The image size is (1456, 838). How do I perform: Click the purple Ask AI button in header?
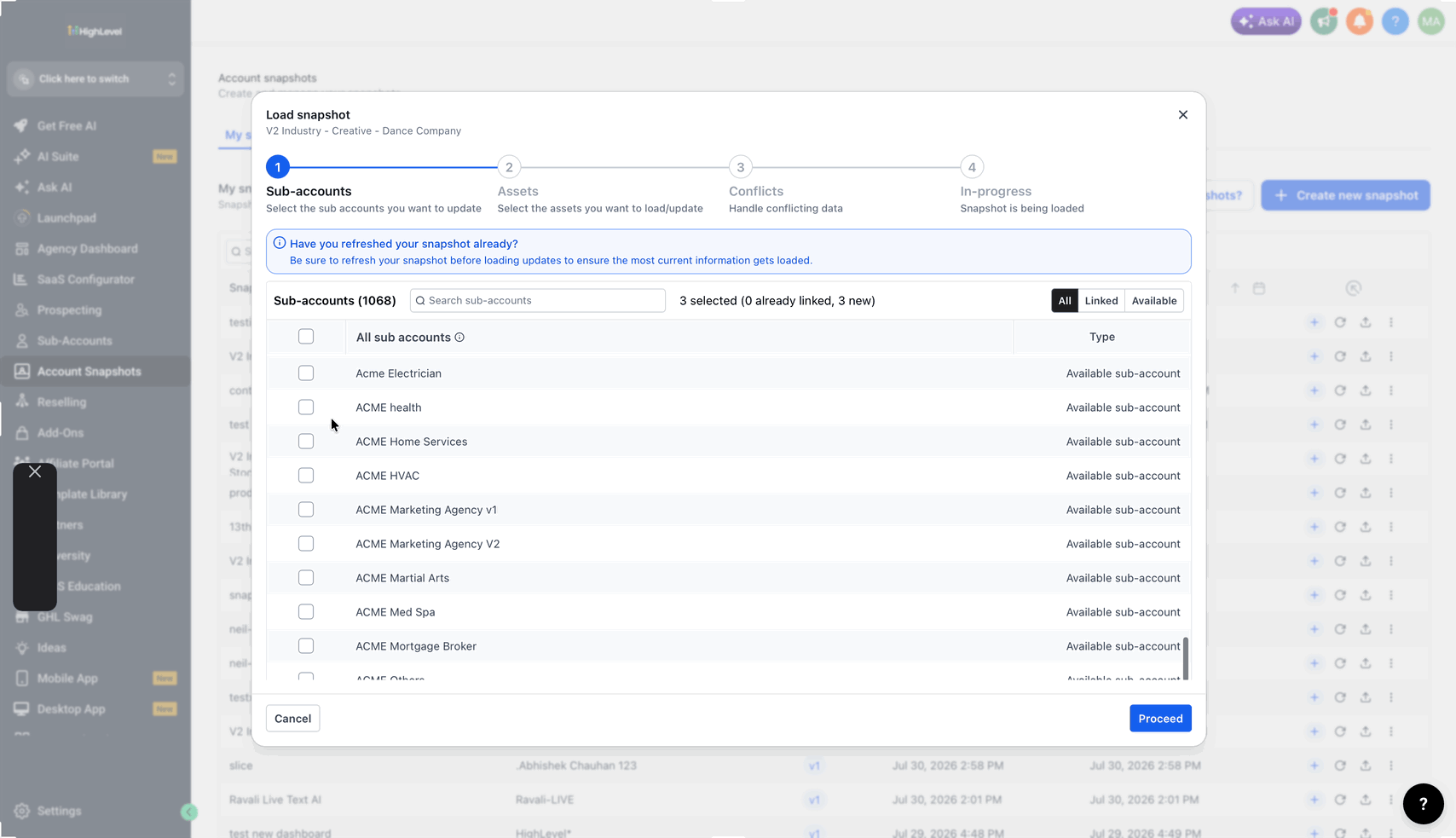(1266, 21)
